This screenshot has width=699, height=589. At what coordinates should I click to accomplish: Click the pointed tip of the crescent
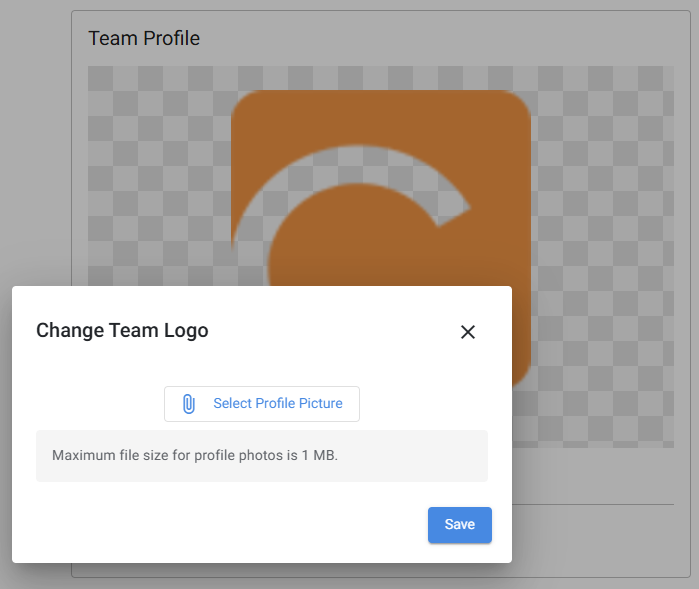pyautogui.click(x=464, y=210)
